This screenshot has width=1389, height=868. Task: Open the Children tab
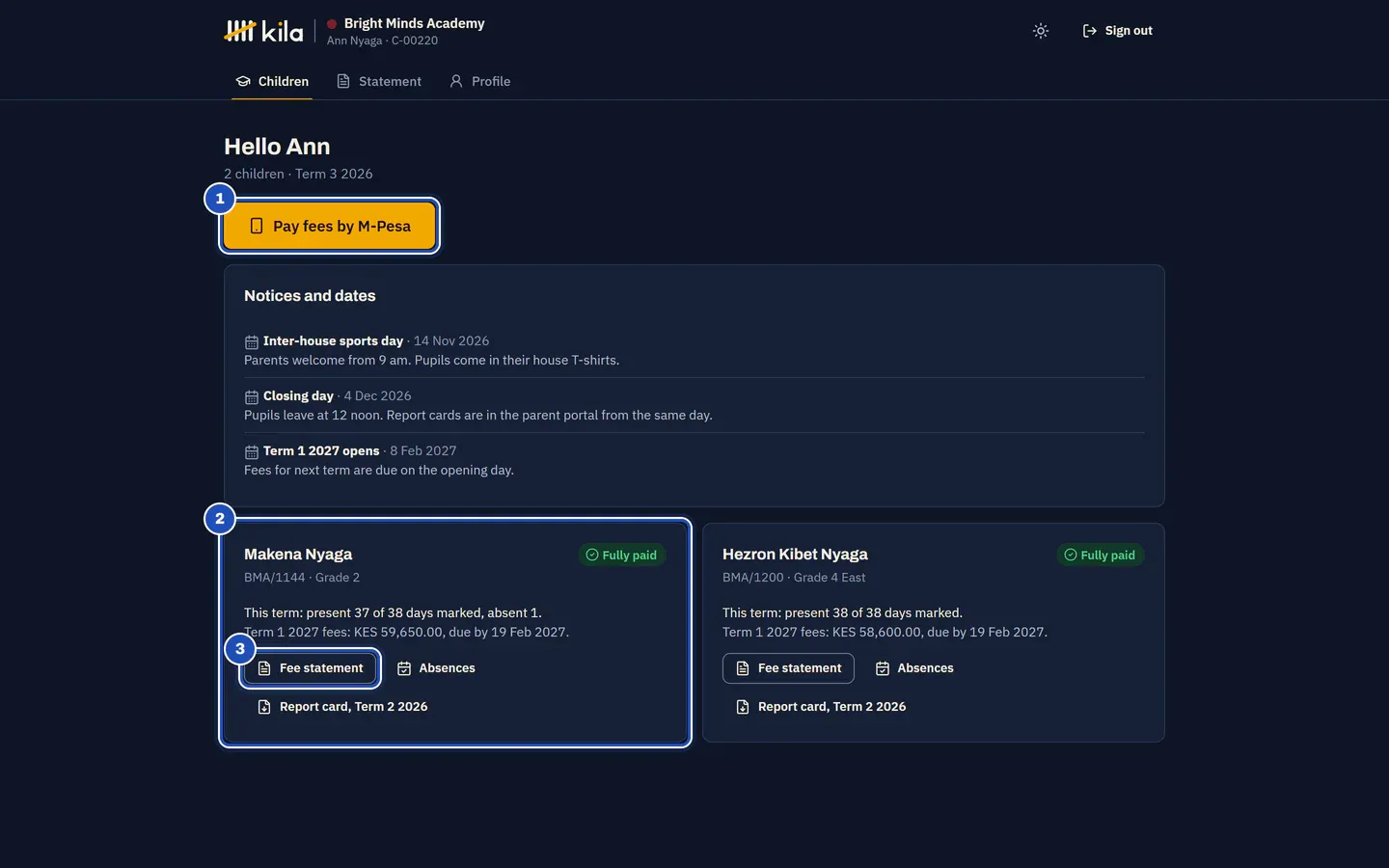(272, 81)
